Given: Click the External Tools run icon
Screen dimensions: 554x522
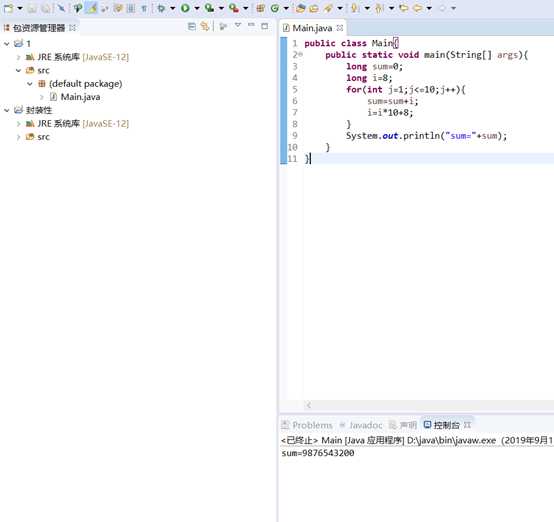Looking at the screenshot, I should point(234,8).
